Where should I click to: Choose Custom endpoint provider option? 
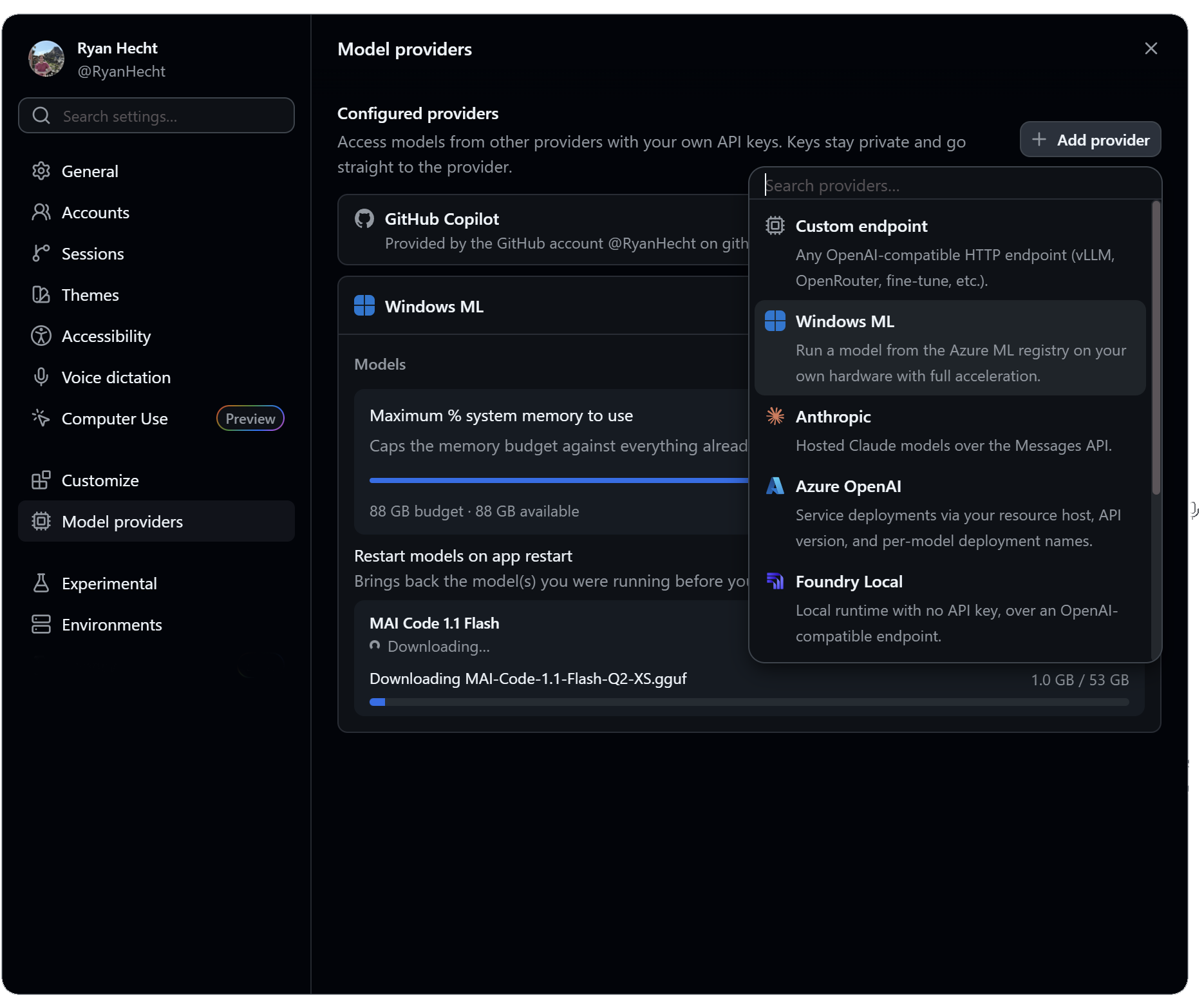point(950,252)
